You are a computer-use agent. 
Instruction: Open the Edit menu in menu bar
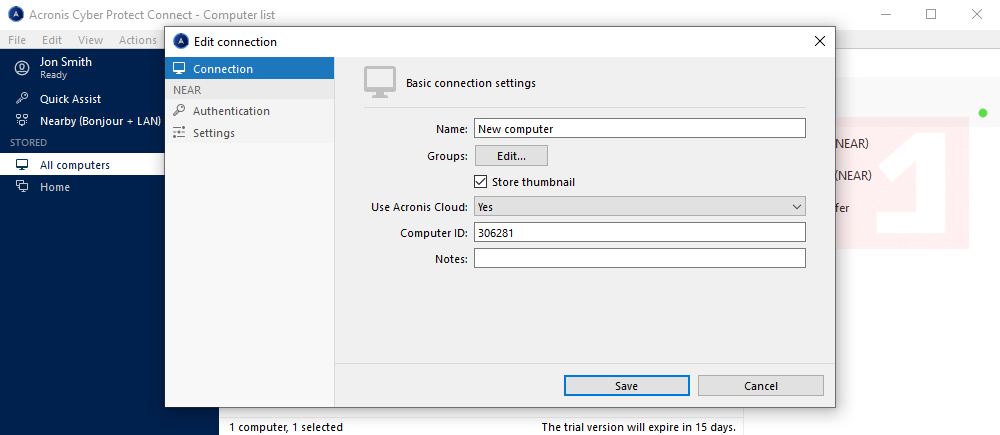click(52, 40)
